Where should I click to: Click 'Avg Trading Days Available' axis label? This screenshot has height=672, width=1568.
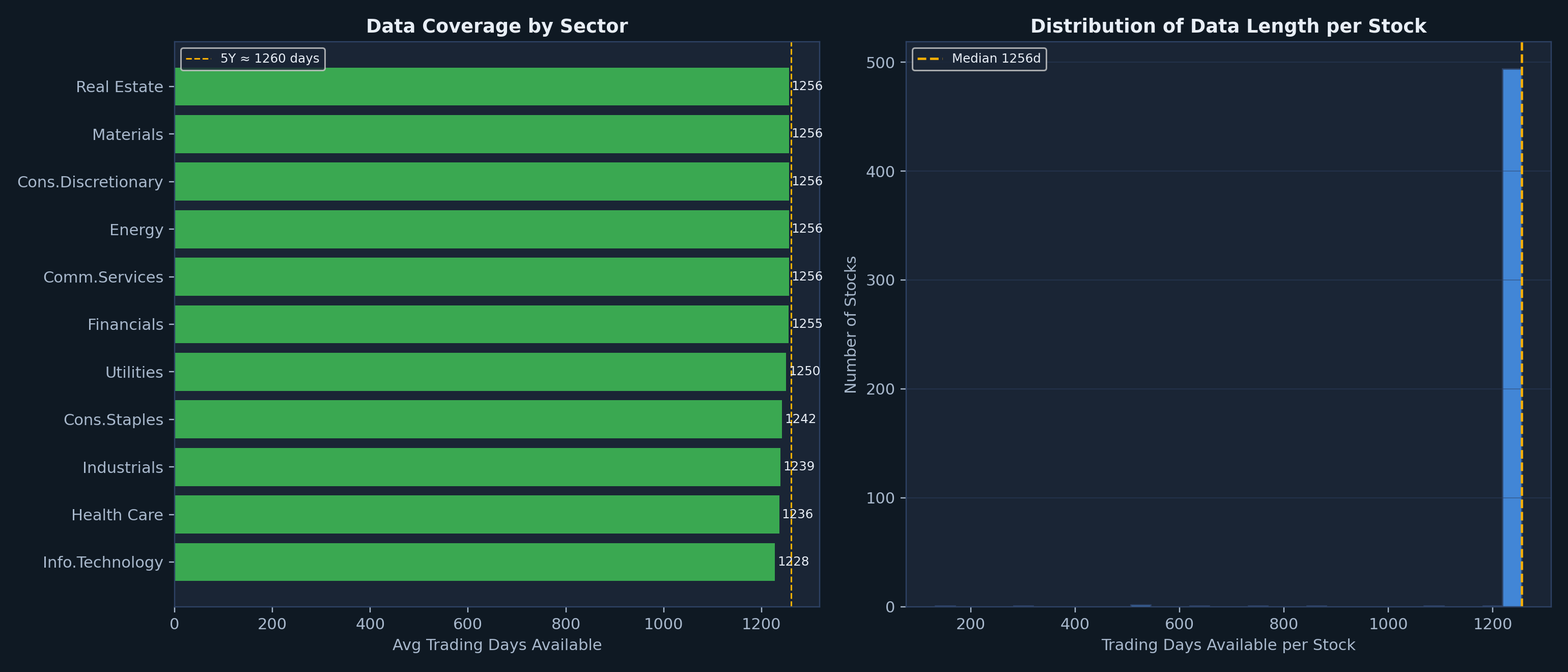[497, 645]
